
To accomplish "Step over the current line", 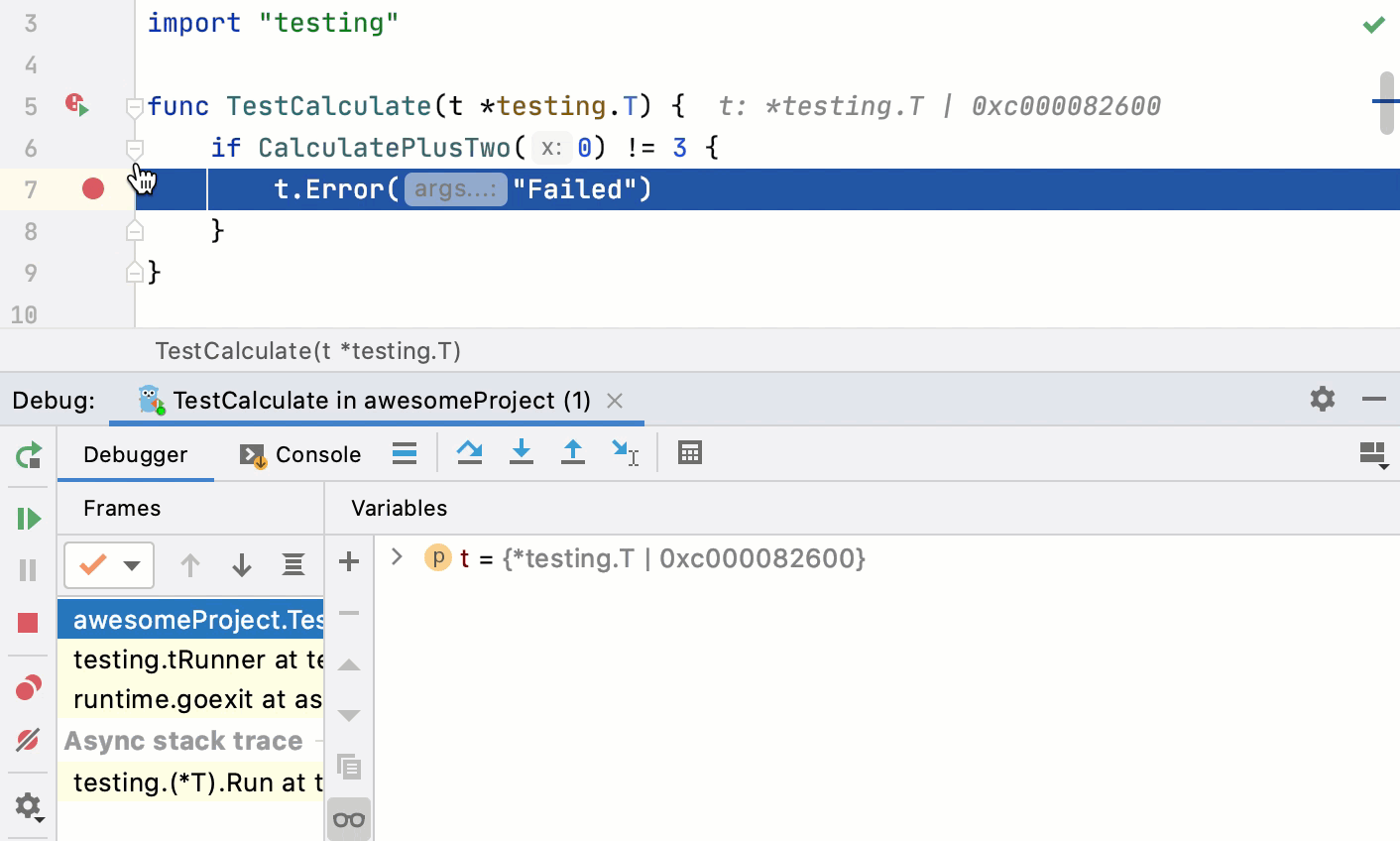I will [469, 453].
